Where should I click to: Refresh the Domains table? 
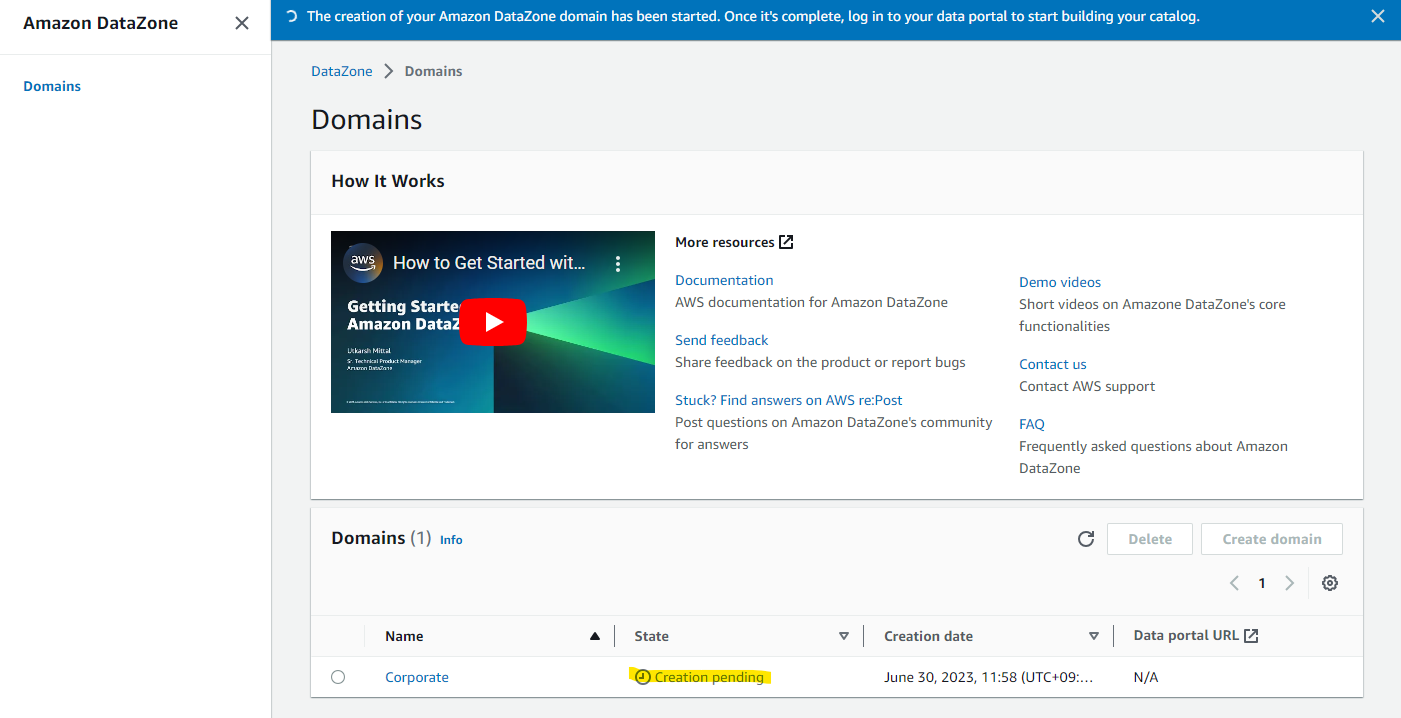click(x=1086, y=539)
